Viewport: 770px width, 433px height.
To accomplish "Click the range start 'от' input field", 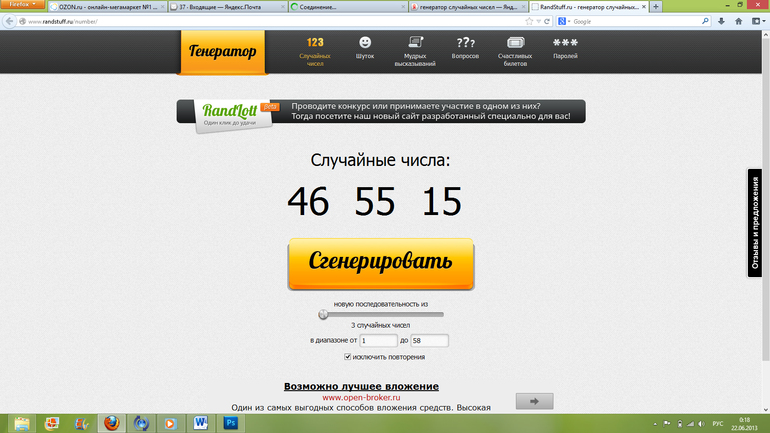I will [x=378, y=341].
